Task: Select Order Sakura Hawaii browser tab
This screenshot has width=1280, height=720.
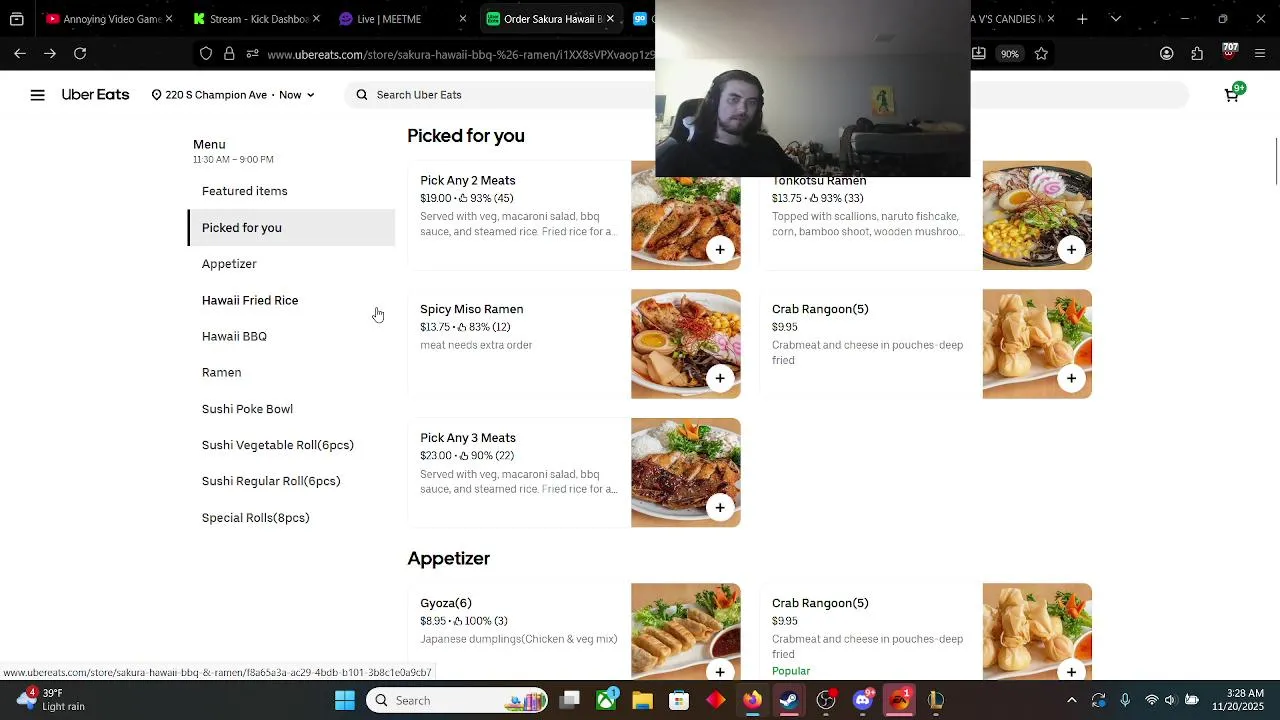Action: 551,19
